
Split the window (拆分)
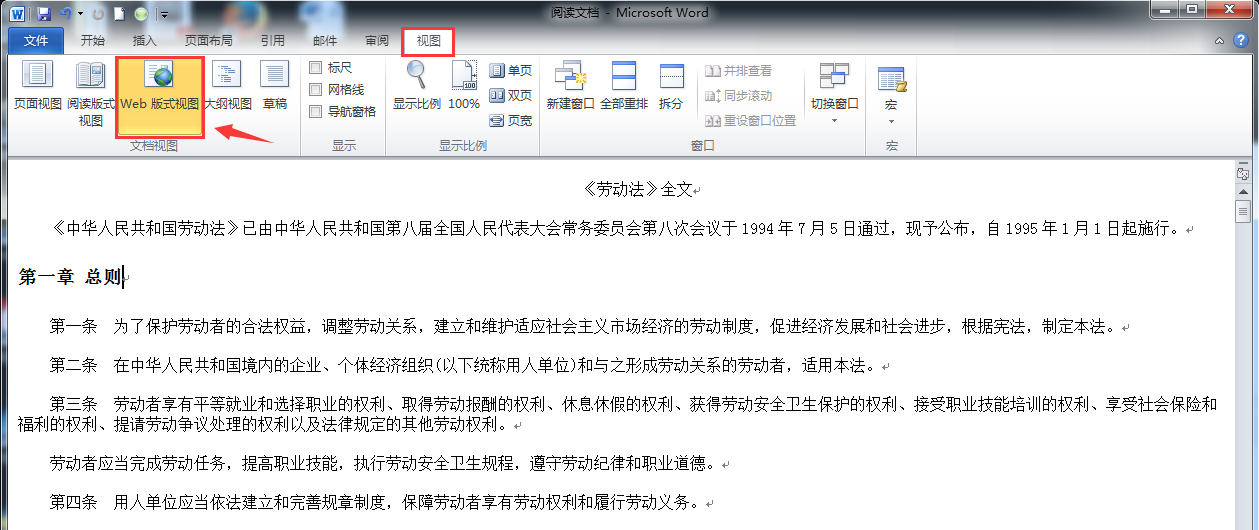(x=671, y=87)
